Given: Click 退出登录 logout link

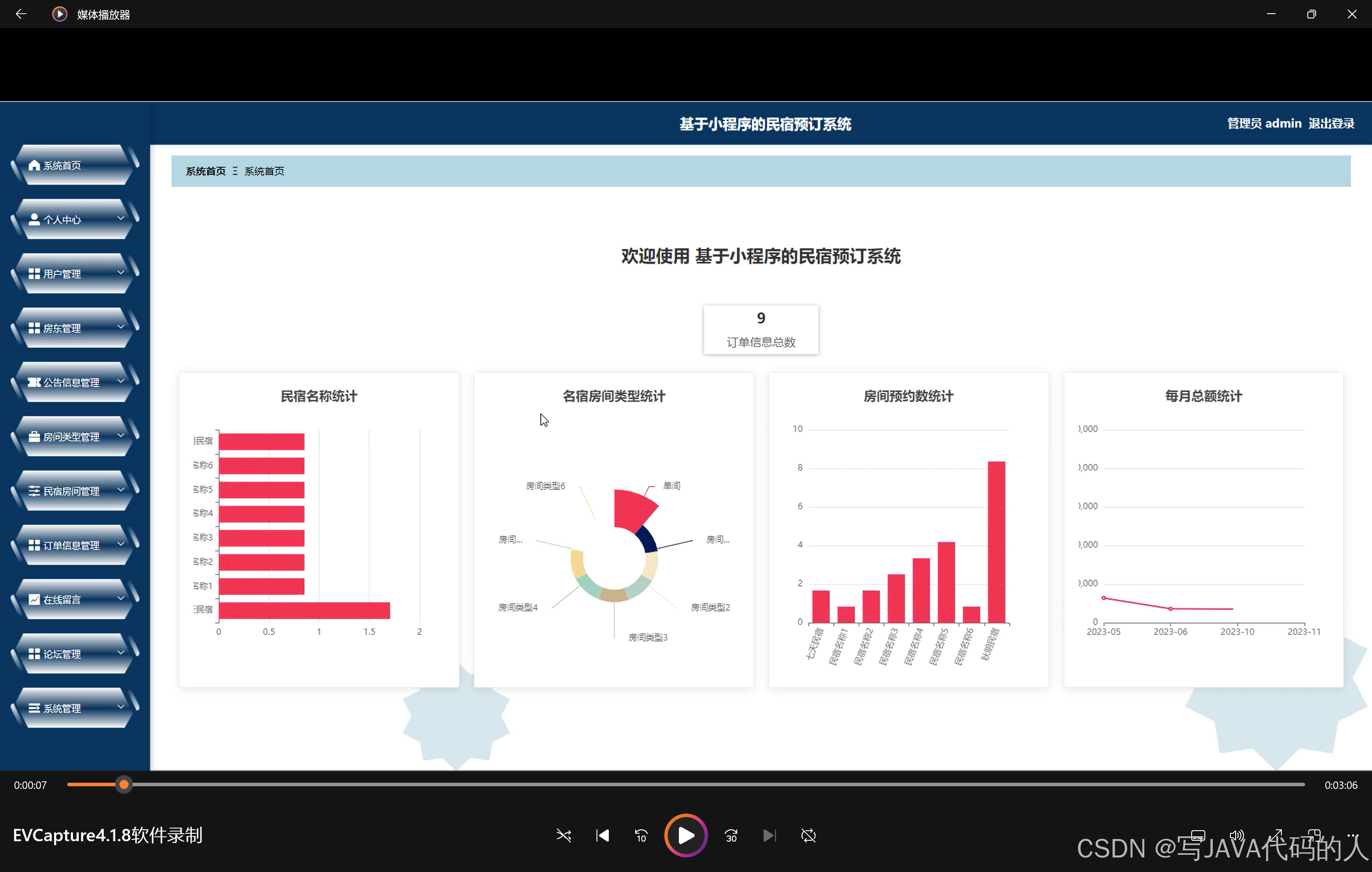Looking at the screenshot, I should pyautogui.click(x=1331, y=123).
